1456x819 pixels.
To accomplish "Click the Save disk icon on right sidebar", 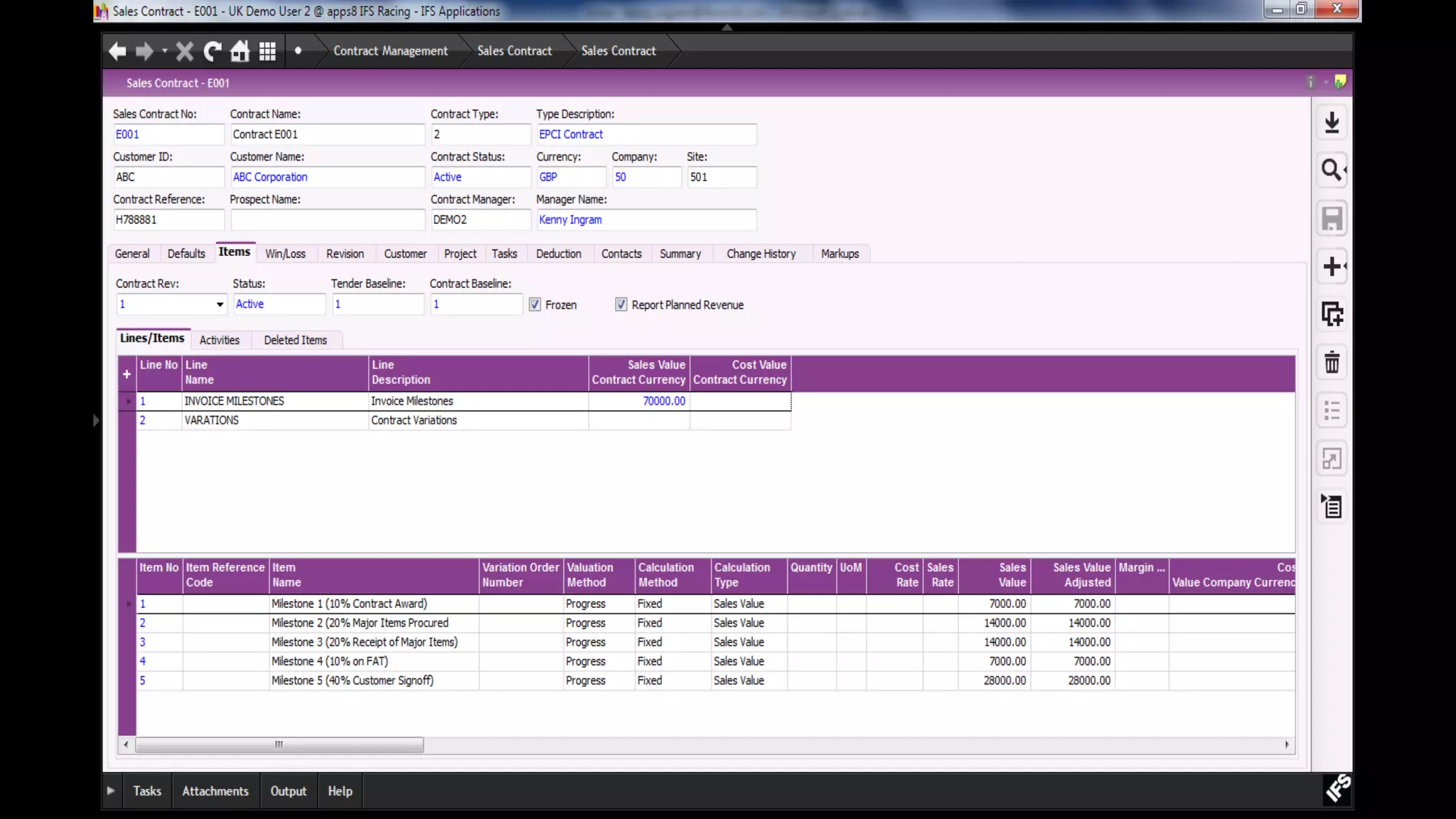I will [1332, 218].
